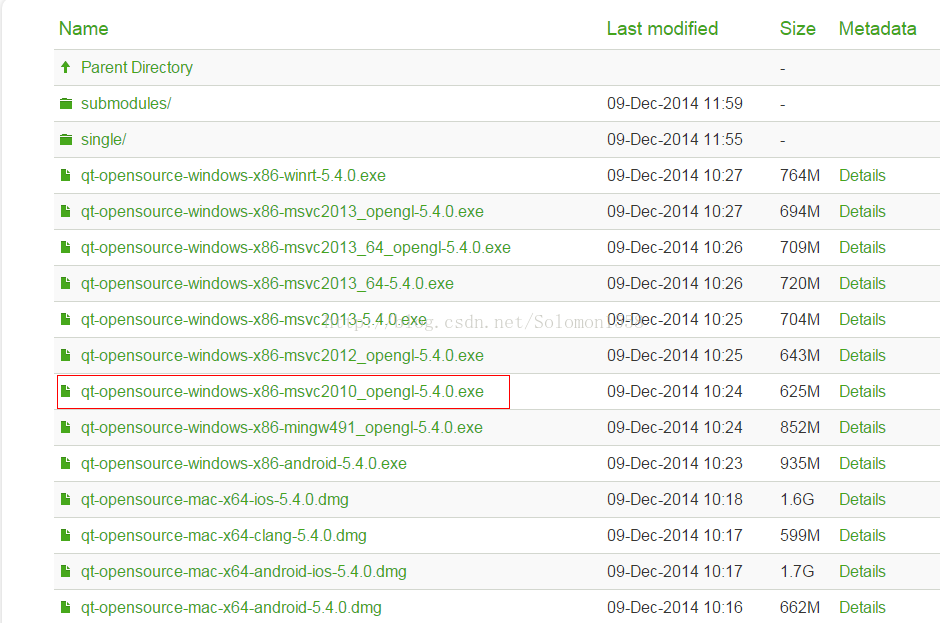Sort by the Name column header
Screen dimensions: 948x623
(x=83, y=28)
